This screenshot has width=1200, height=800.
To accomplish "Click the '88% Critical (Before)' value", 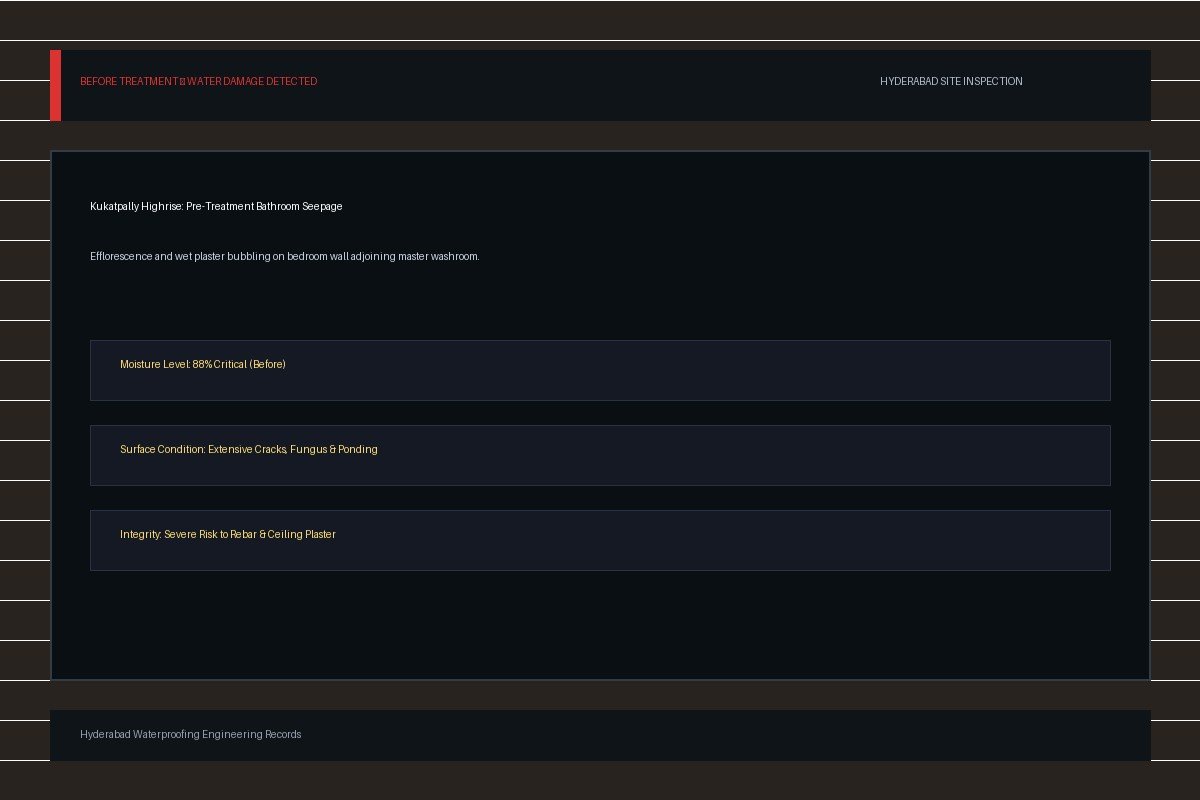I will (239, 364).
